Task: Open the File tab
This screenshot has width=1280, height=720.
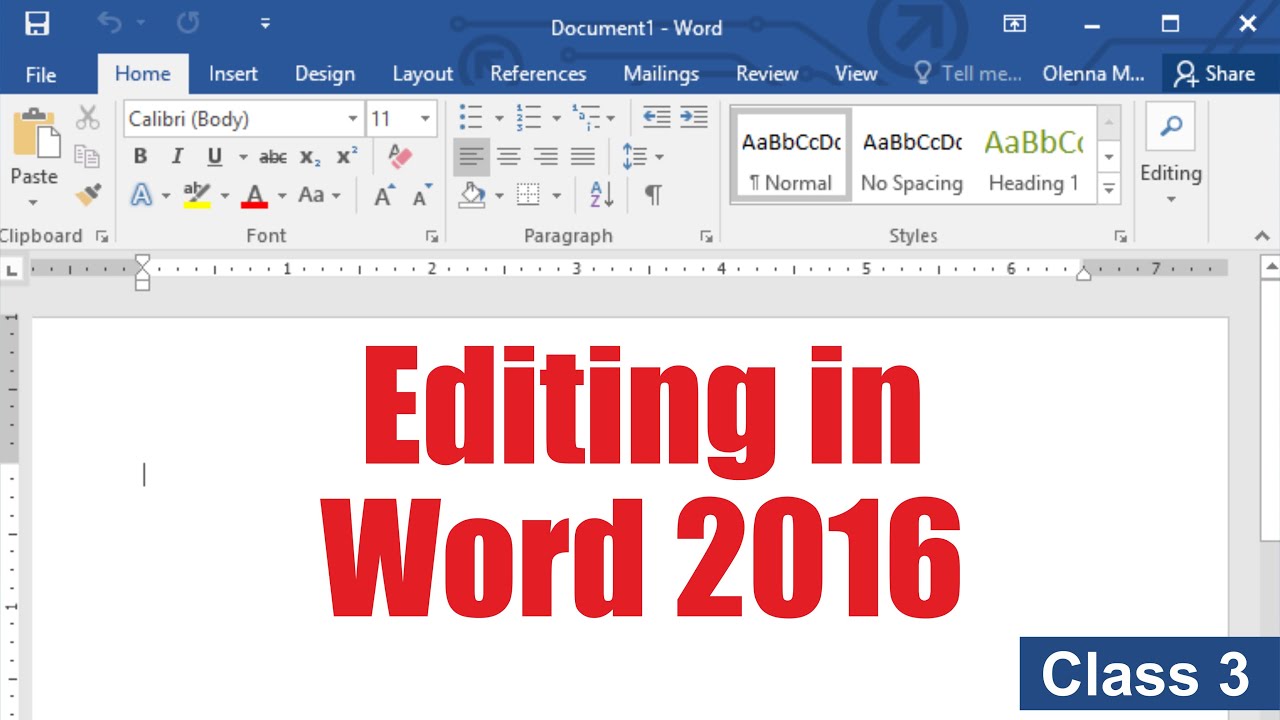Action: tap(41, 74)
